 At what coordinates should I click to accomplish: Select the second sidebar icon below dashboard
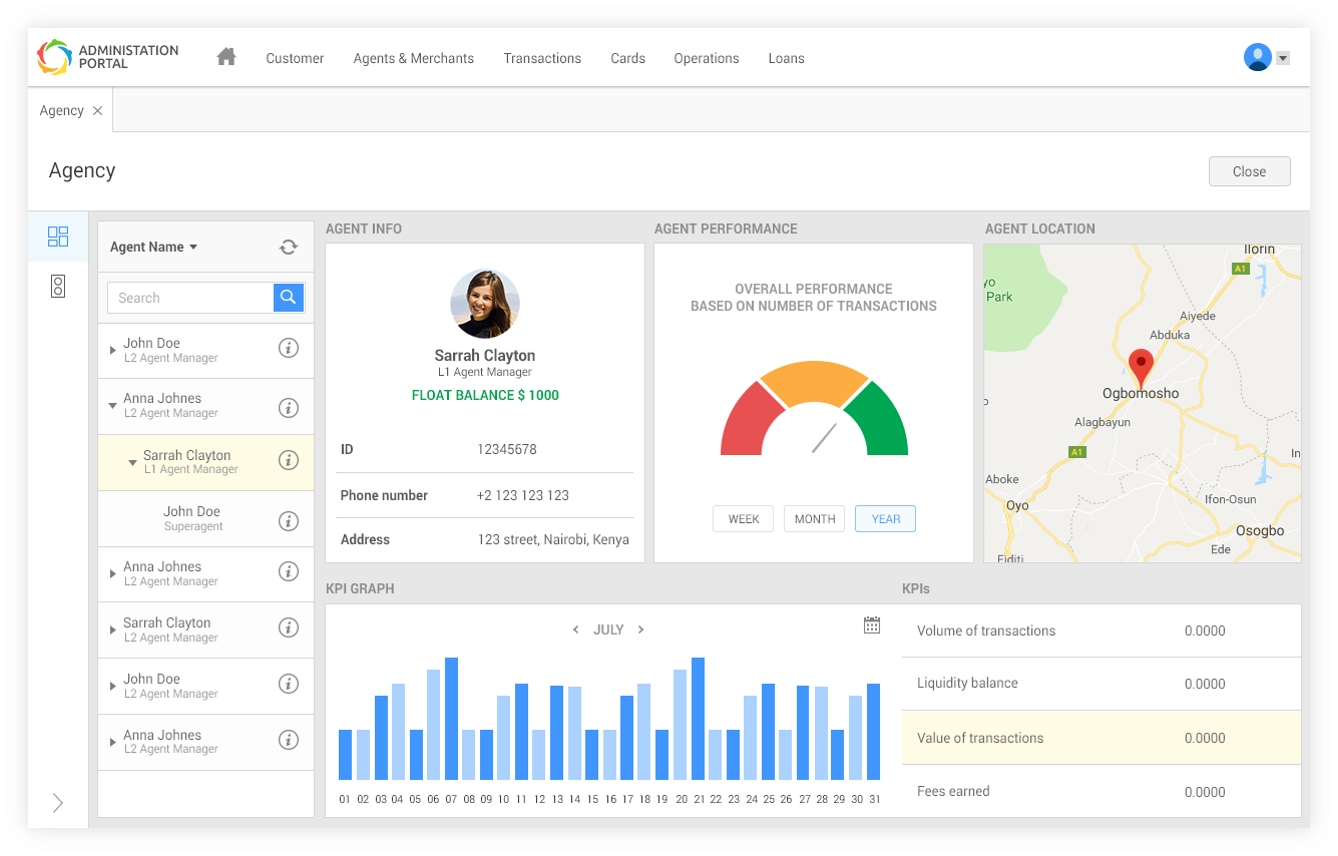pyautogui.click(x=58, y=287)
